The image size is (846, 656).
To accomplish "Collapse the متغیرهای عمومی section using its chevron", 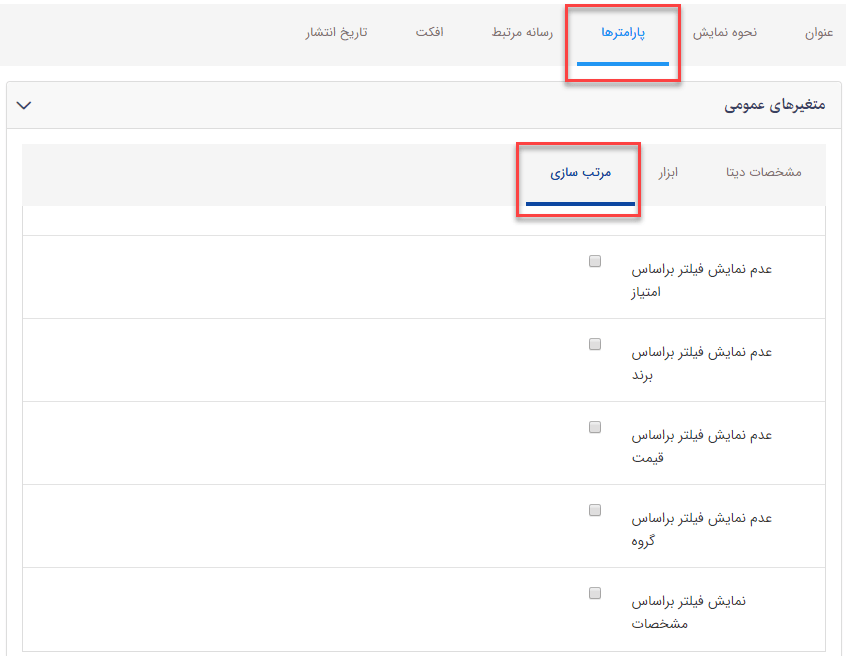I will 24,103.
